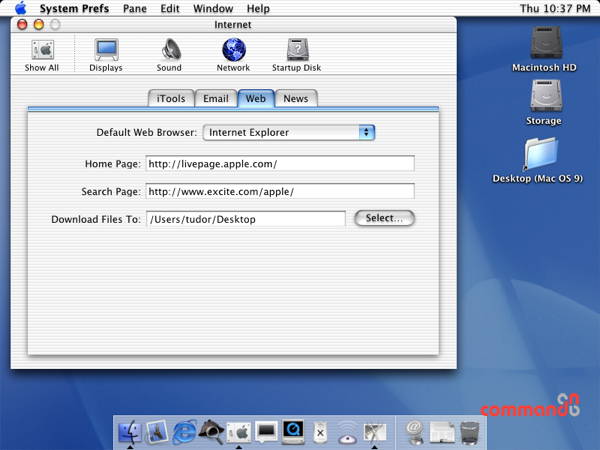Open the Displays preference pane
The image size is (600, 450).
106,56
